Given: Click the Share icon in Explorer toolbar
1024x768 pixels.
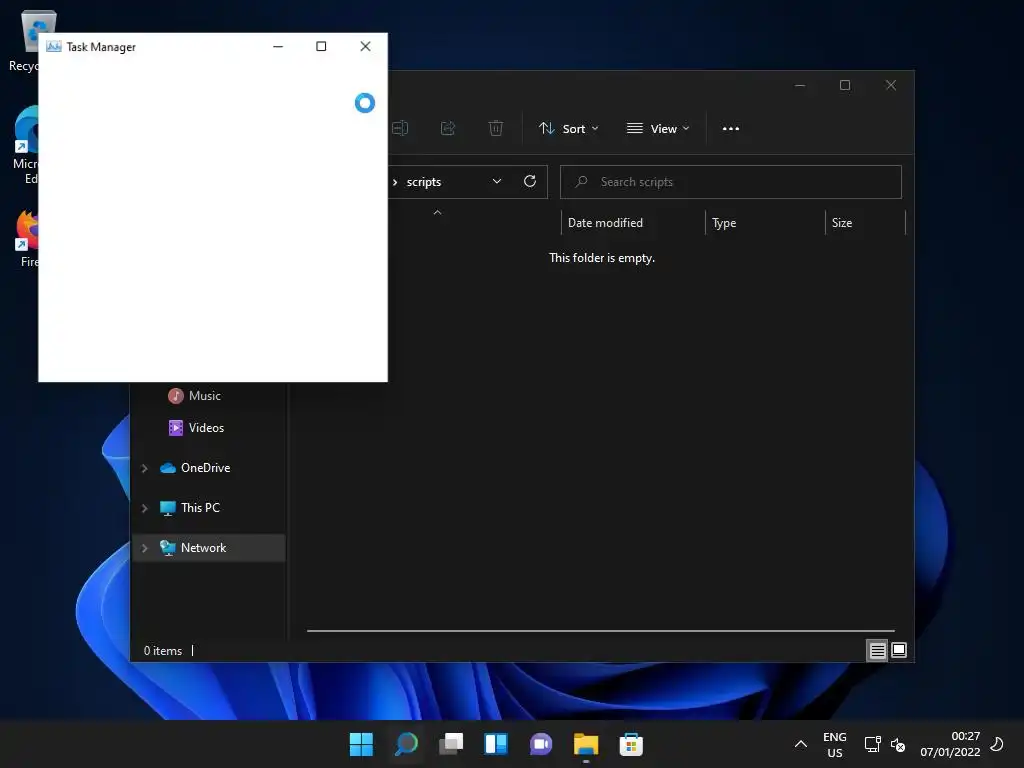Looking at the screenshot, I should point(448,128).
